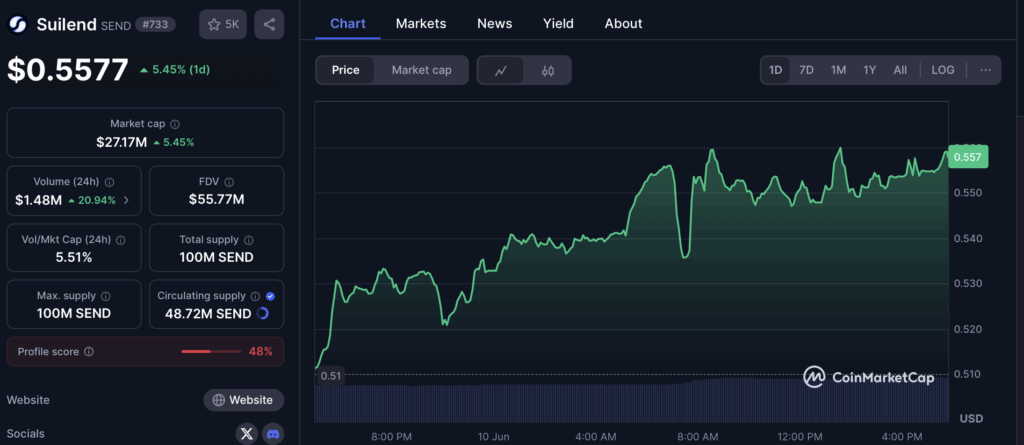Switch to the Yield tab
The height and width of the screenshot is (445, 1024).
coord(558,24)
